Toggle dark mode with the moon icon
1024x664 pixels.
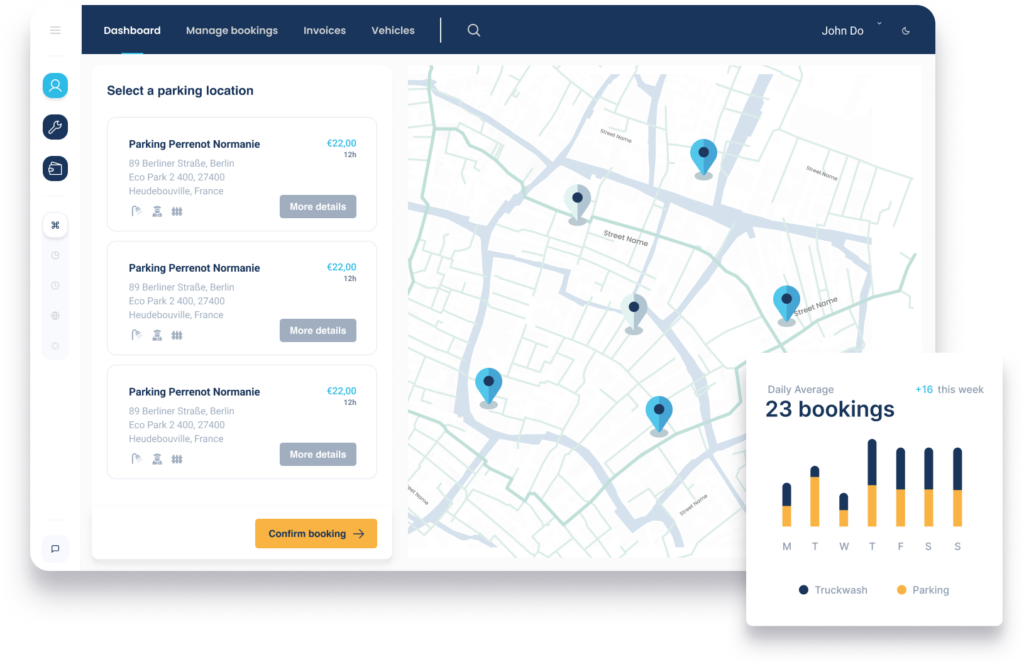[906, 31]
